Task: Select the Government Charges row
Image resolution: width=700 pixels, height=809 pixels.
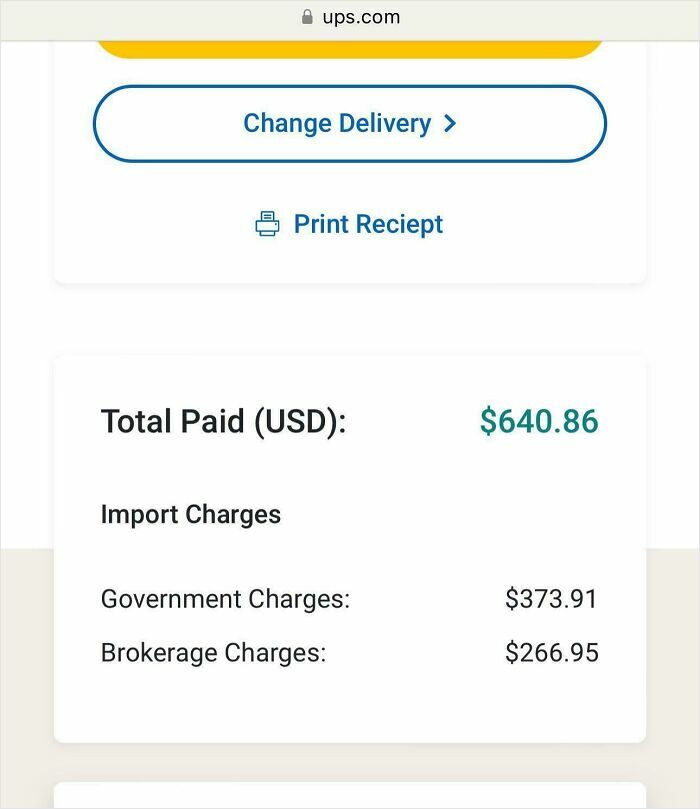Action: [349, 598]
